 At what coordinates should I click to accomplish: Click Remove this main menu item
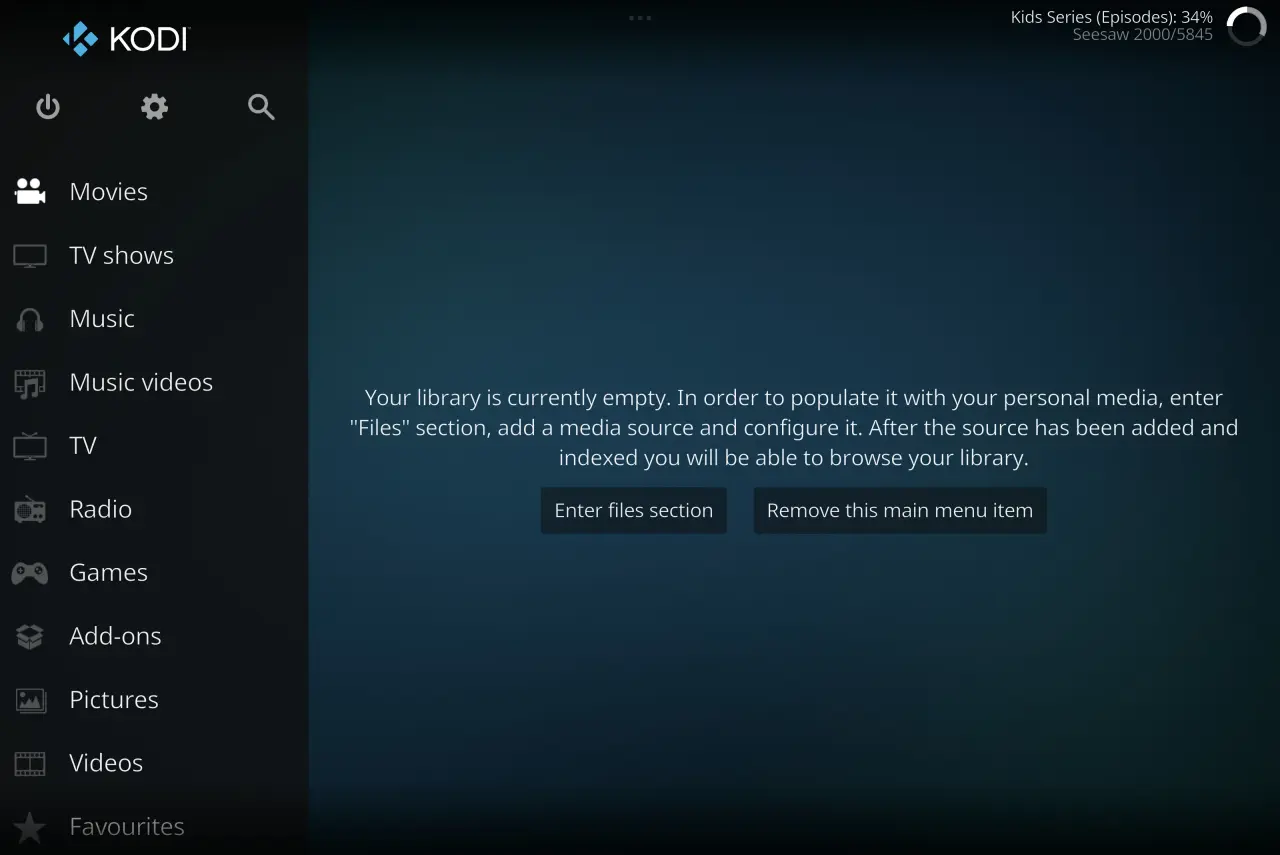click(900, 510)
